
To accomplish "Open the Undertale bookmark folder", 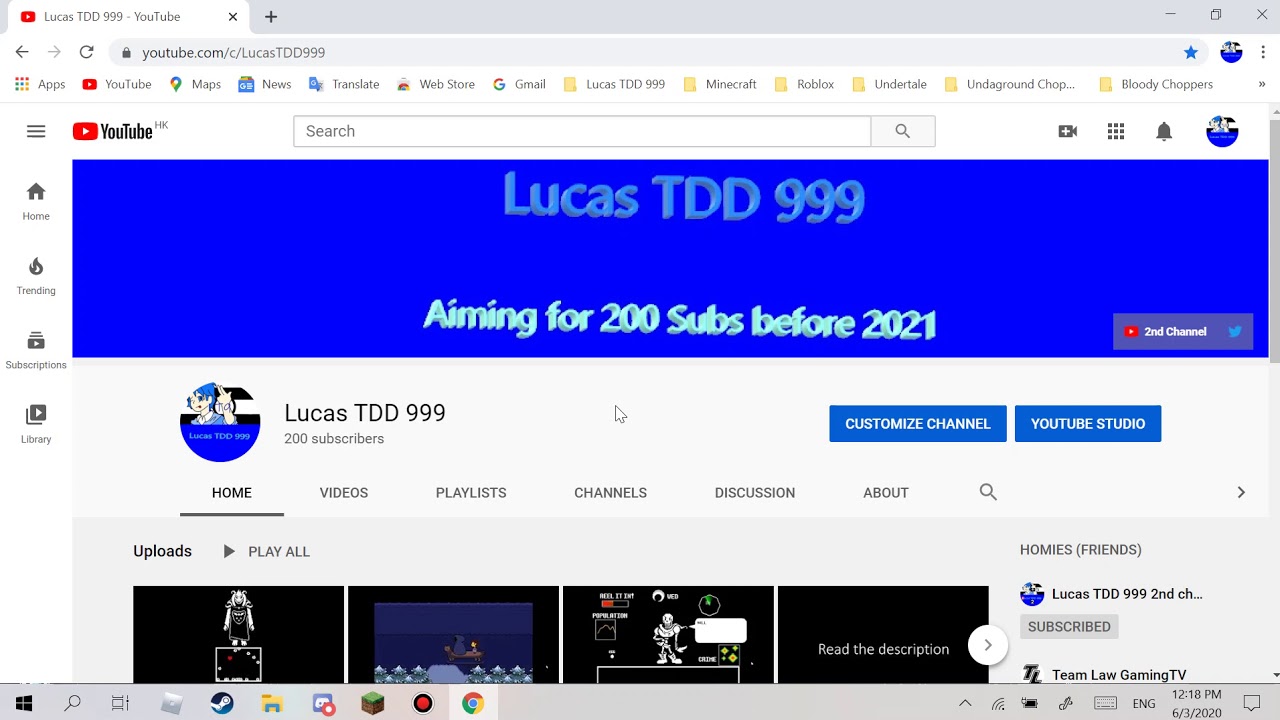I will [x=889, y=84].
